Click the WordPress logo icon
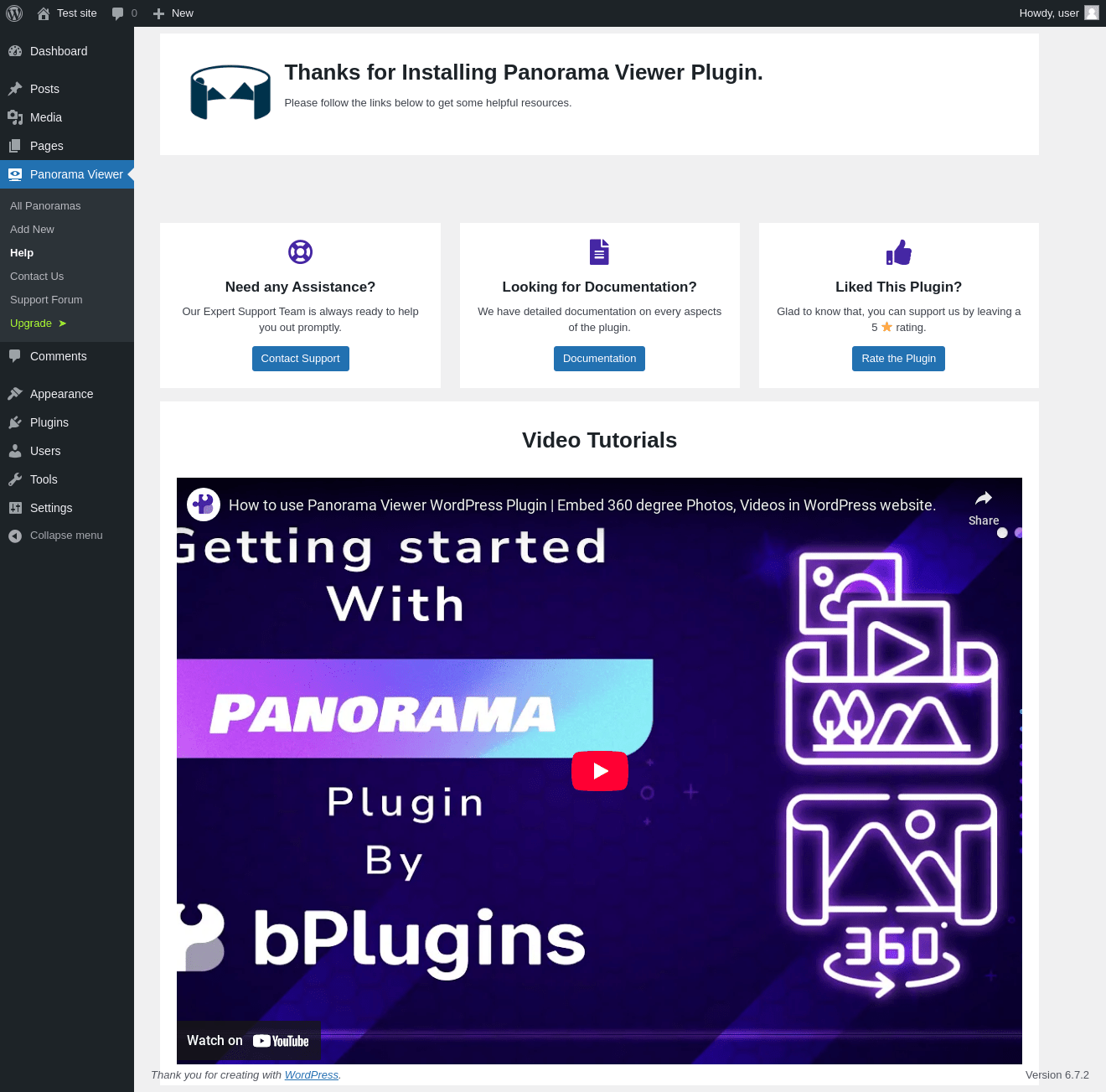The height and width of the screenshot is (1092, 1106). [14, 13]
